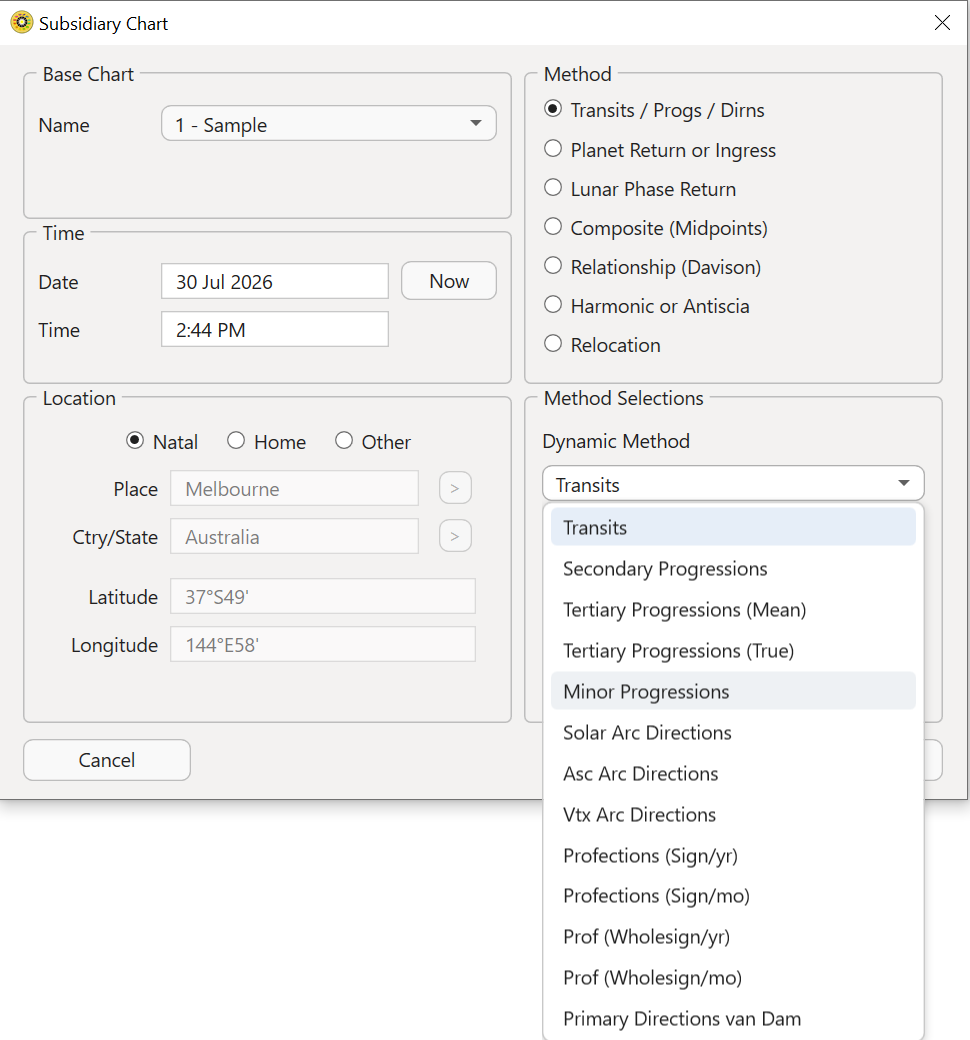
Task: Cancel the Subsidiary Chart dialog
Action: (x=107, y=760)
